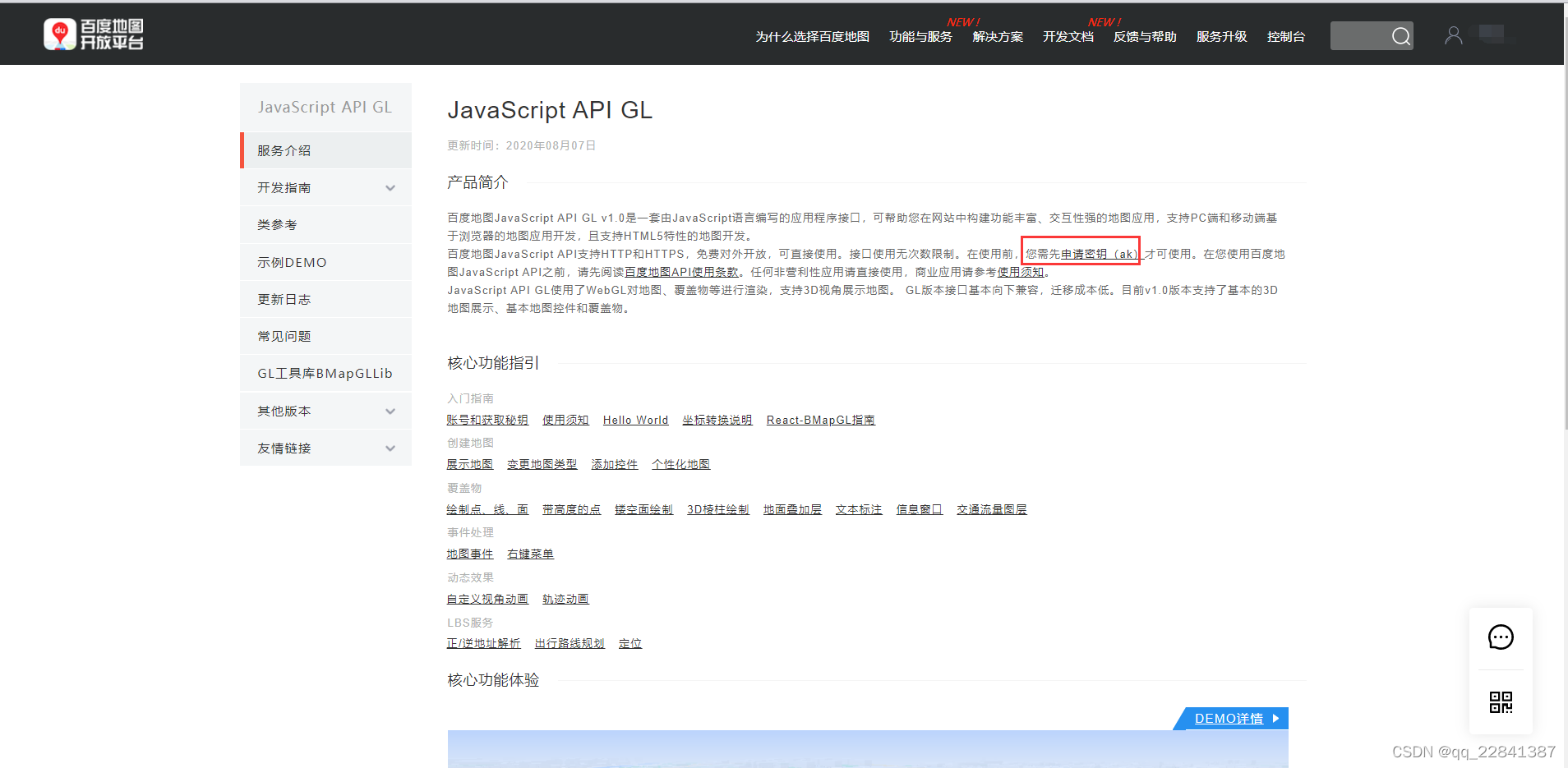
Task: Open 为什么选择百度地图 in top navigation
Action: click(812, 37)
